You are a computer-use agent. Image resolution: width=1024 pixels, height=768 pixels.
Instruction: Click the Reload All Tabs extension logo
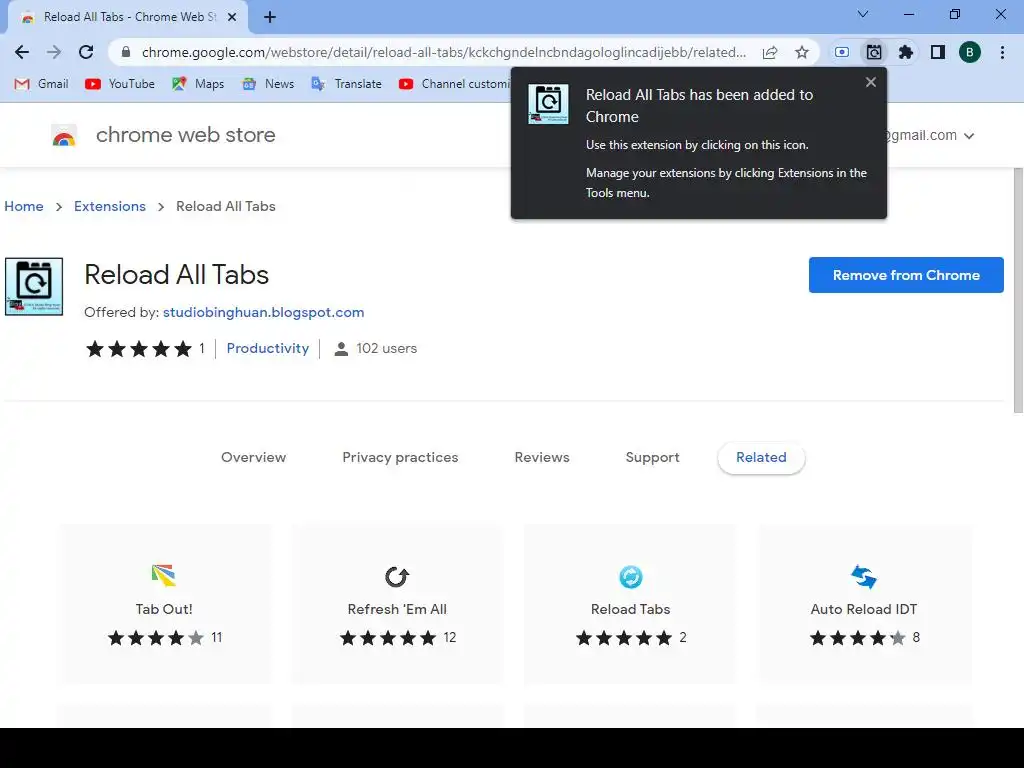click(34, 287)
